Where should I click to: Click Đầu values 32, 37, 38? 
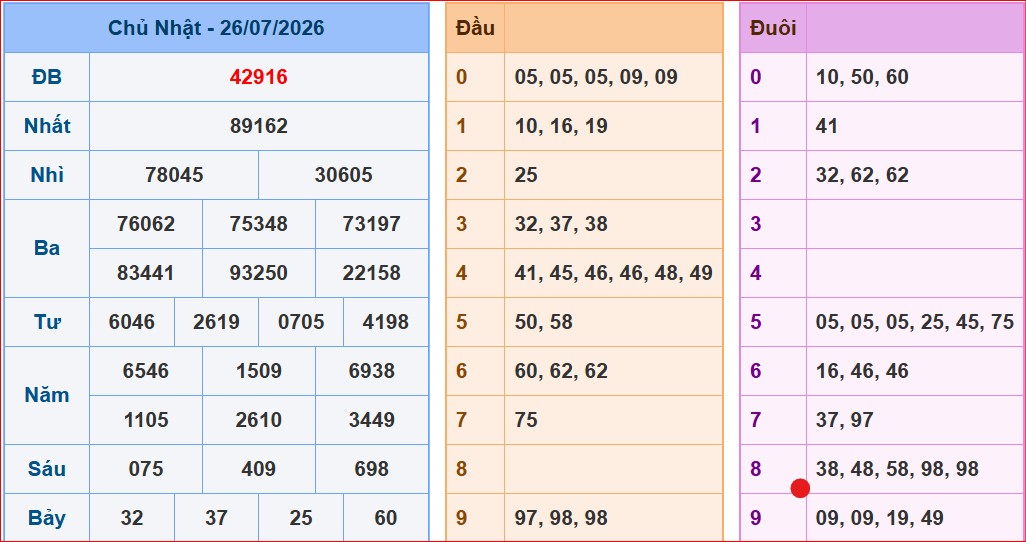click(561, 225)
